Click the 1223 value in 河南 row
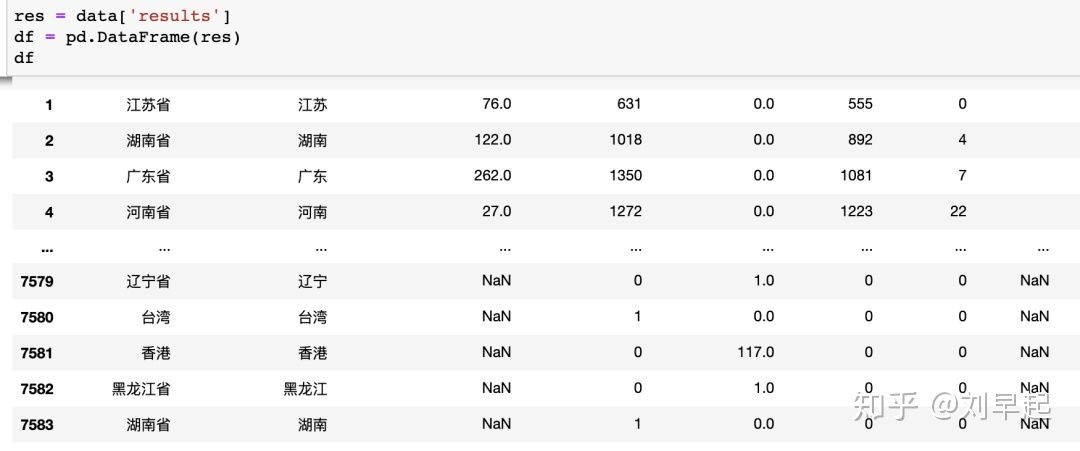 point(856,212)
